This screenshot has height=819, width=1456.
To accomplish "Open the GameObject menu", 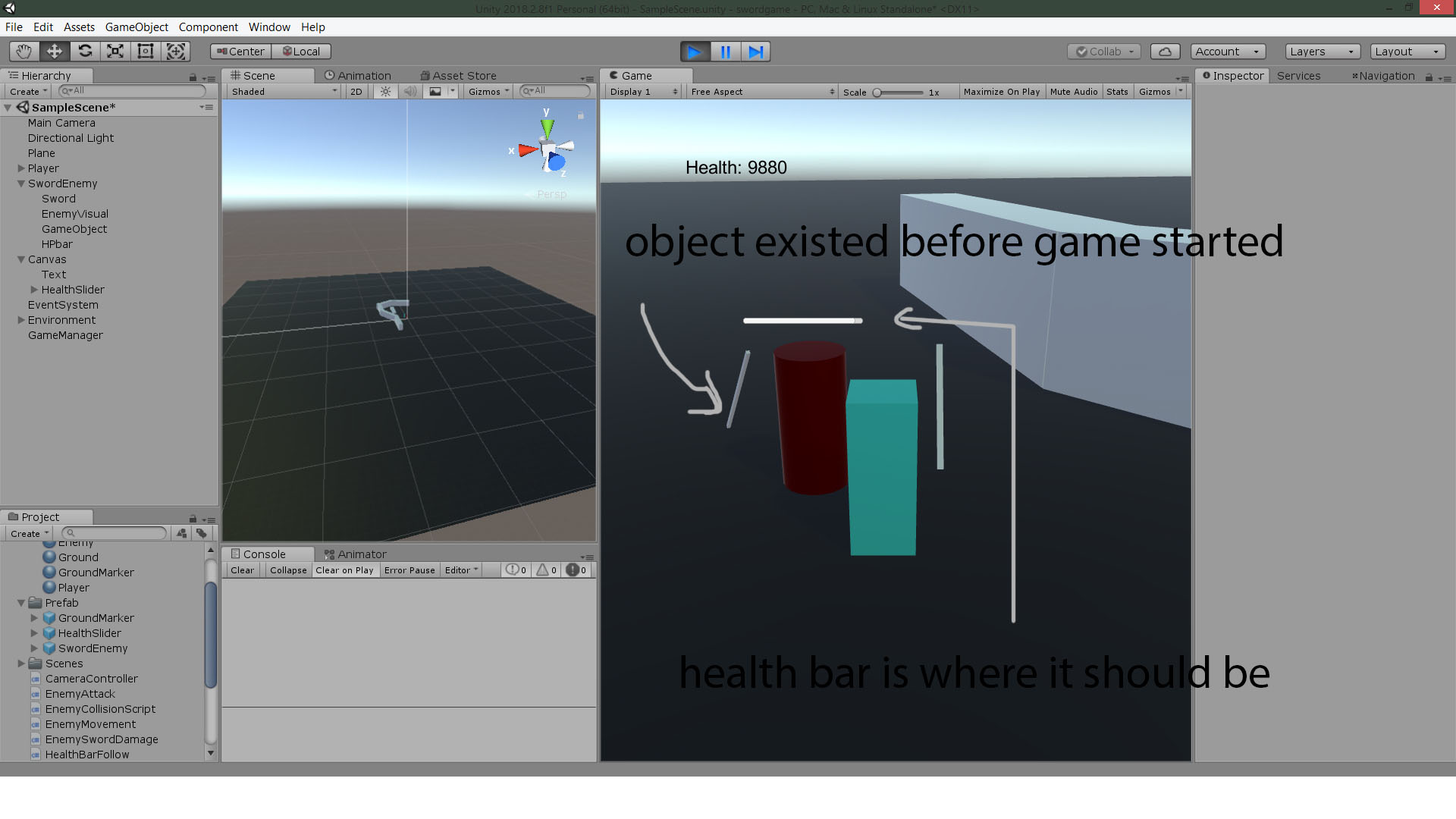I will (x=136, y=27).
